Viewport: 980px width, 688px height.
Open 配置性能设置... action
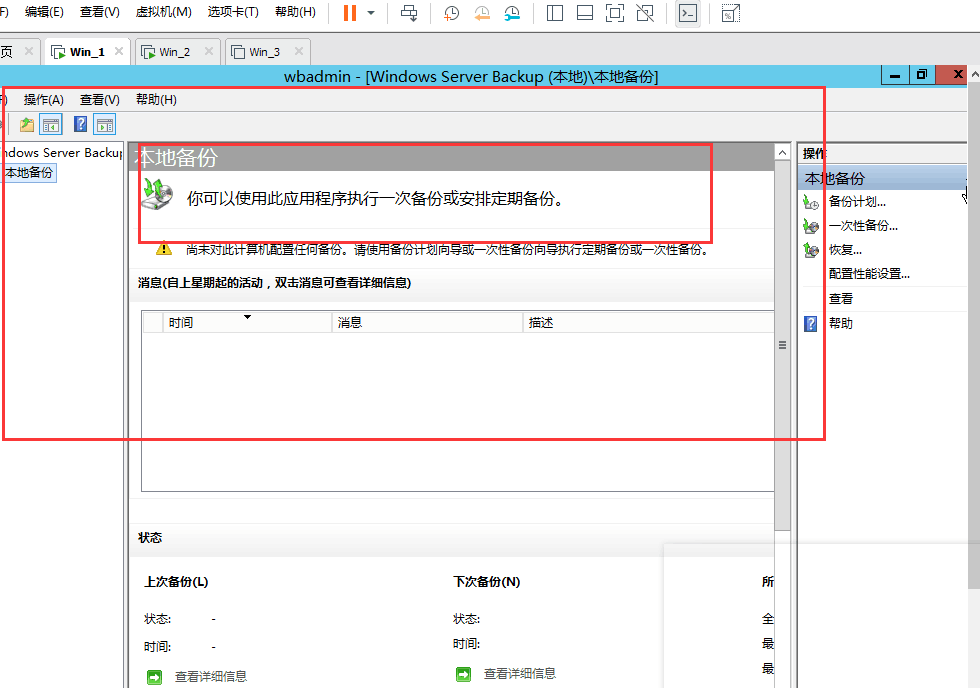[x=869, y=274]
